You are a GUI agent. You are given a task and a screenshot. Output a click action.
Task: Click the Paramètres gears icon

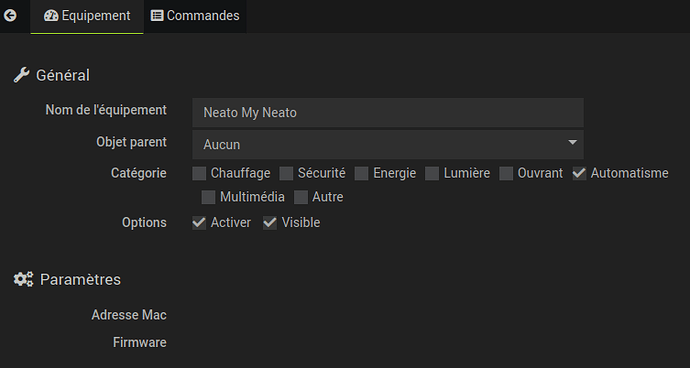click(x=23, y=279)
